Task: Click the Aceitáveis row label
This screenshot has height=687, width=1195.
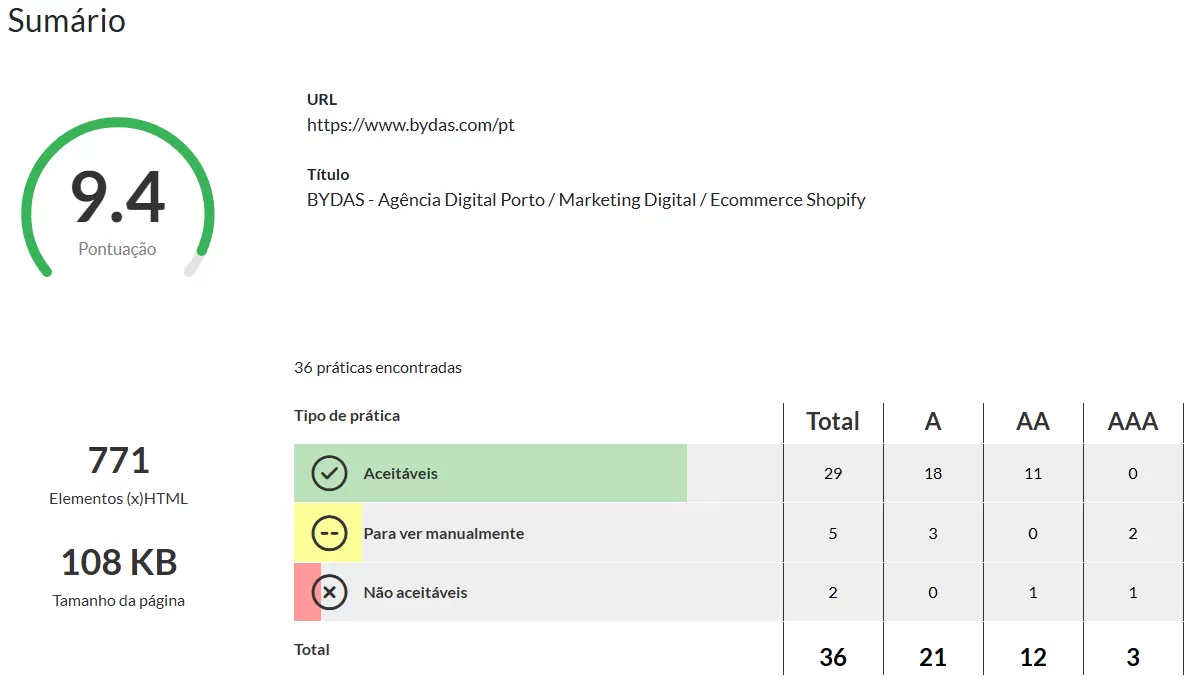Action: [x=404, y=473]
